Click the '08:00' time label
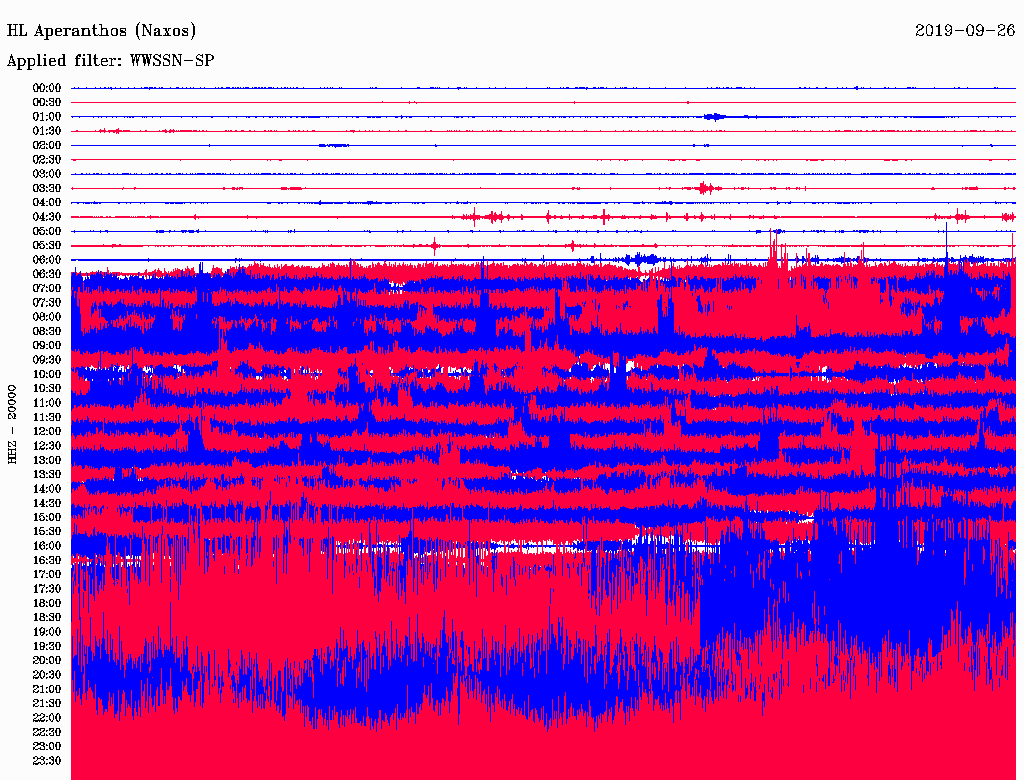The image size is (1024, 780). [47, 317]
